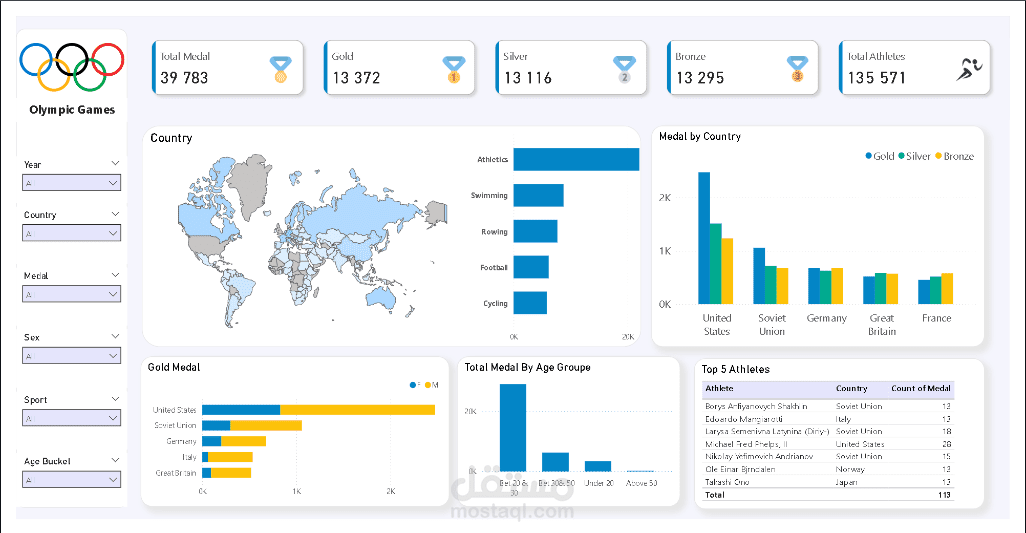The image size is (1026, 533).
Task: Select the Michael Fred Phelps, II table row
Action: tap(828, 444)
